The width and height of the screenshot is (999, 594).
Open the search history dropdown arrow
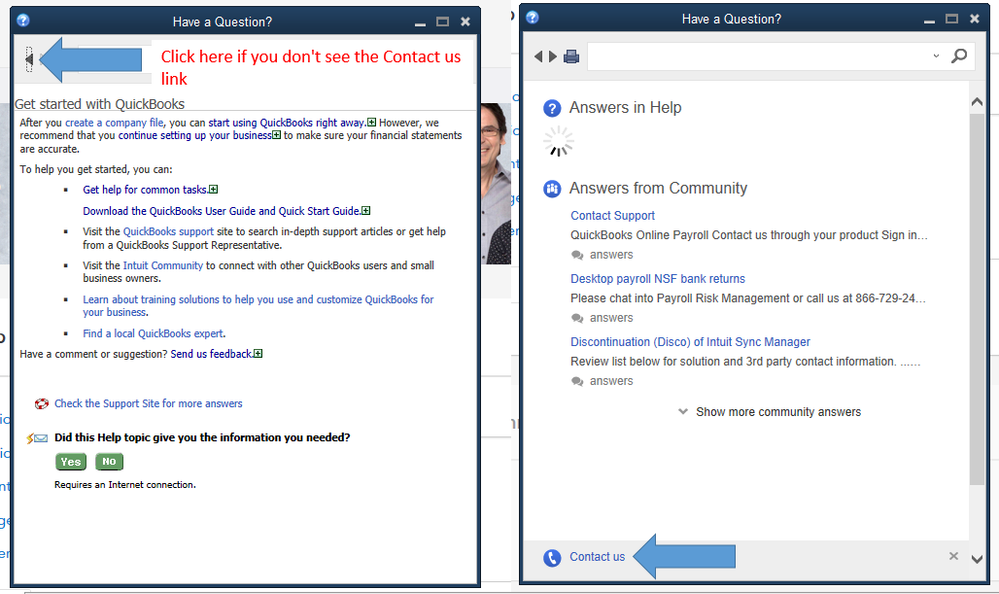click(x=935, y=57)
